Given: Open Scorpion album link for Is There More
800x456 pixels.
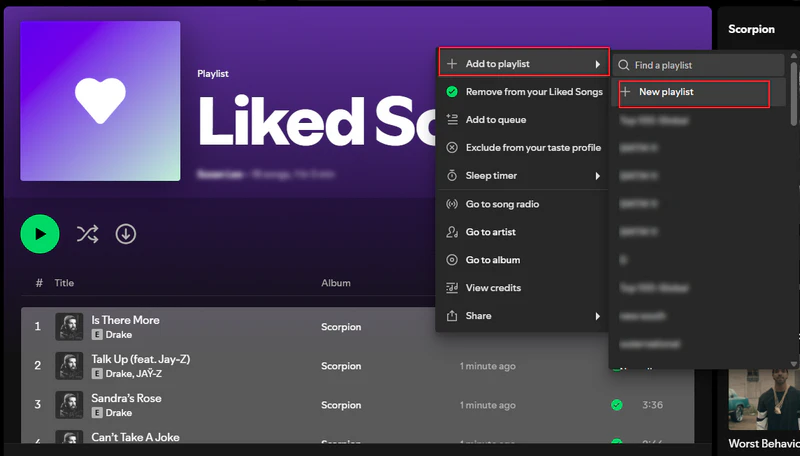Looking at the screenshot, I should click(341, 327).
